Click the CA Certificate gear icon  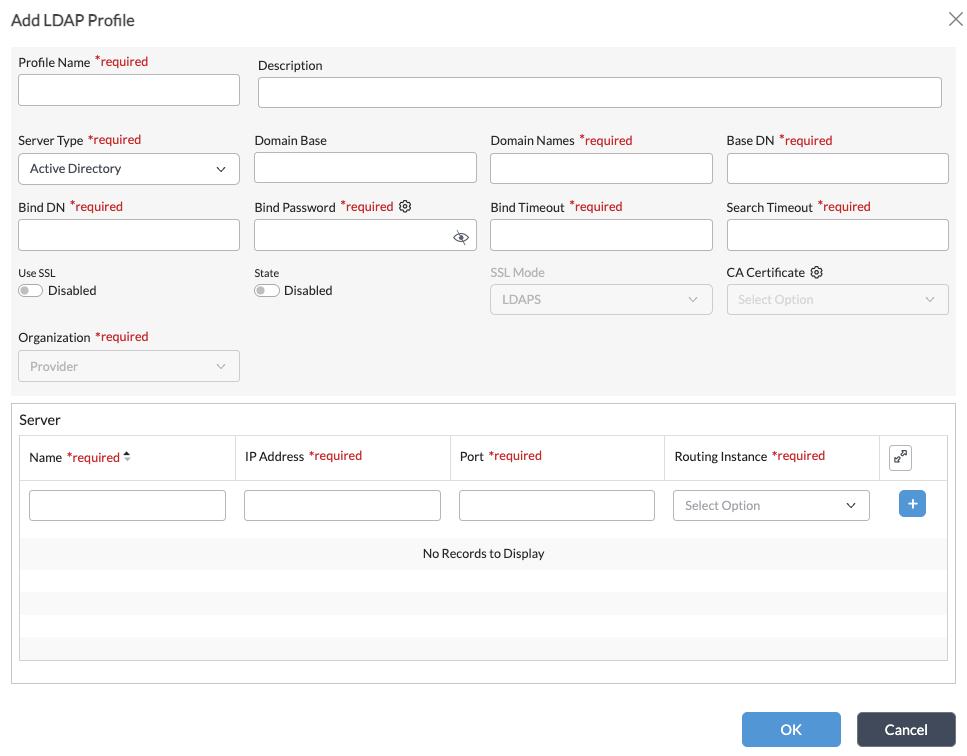point(817,273)
